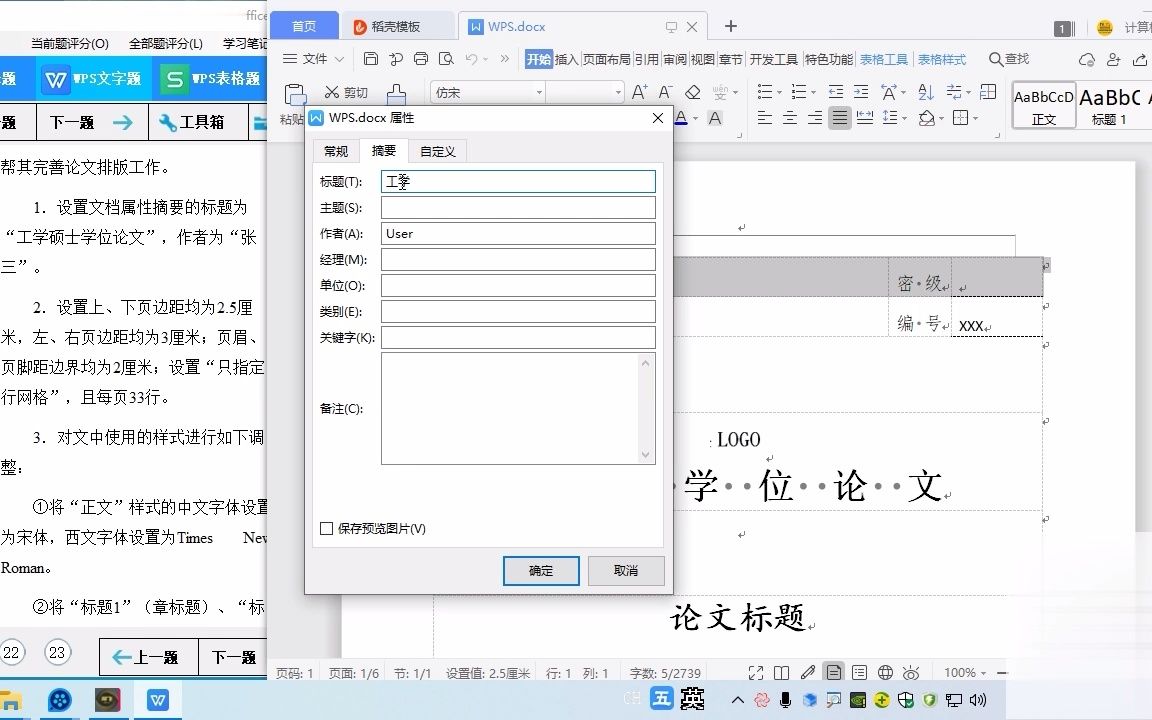Click the character shading A icon
Screen dimensions: 1152x720
(715, 118)
